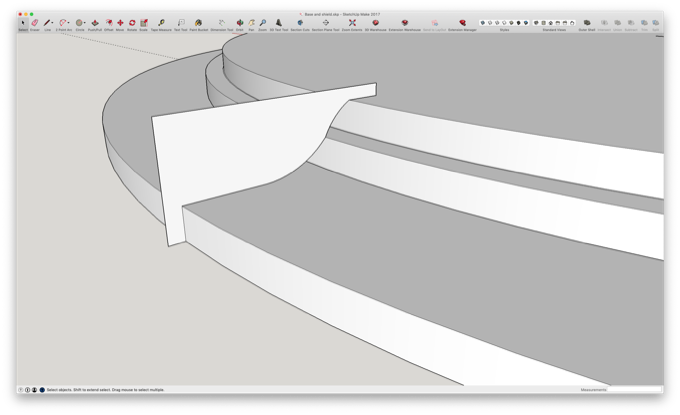Select the Select arrow tool

[23, 23]
